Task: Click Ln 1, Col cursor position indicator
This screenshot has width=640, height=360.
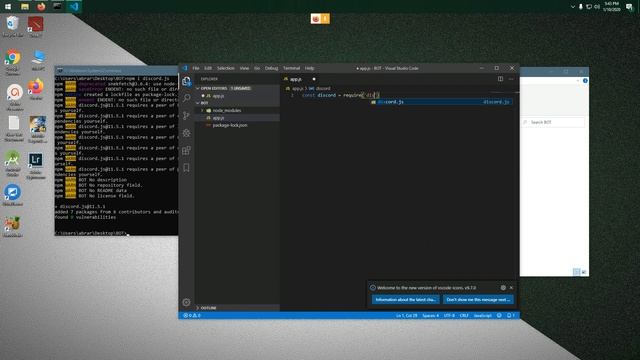Action: click(407, 316)
